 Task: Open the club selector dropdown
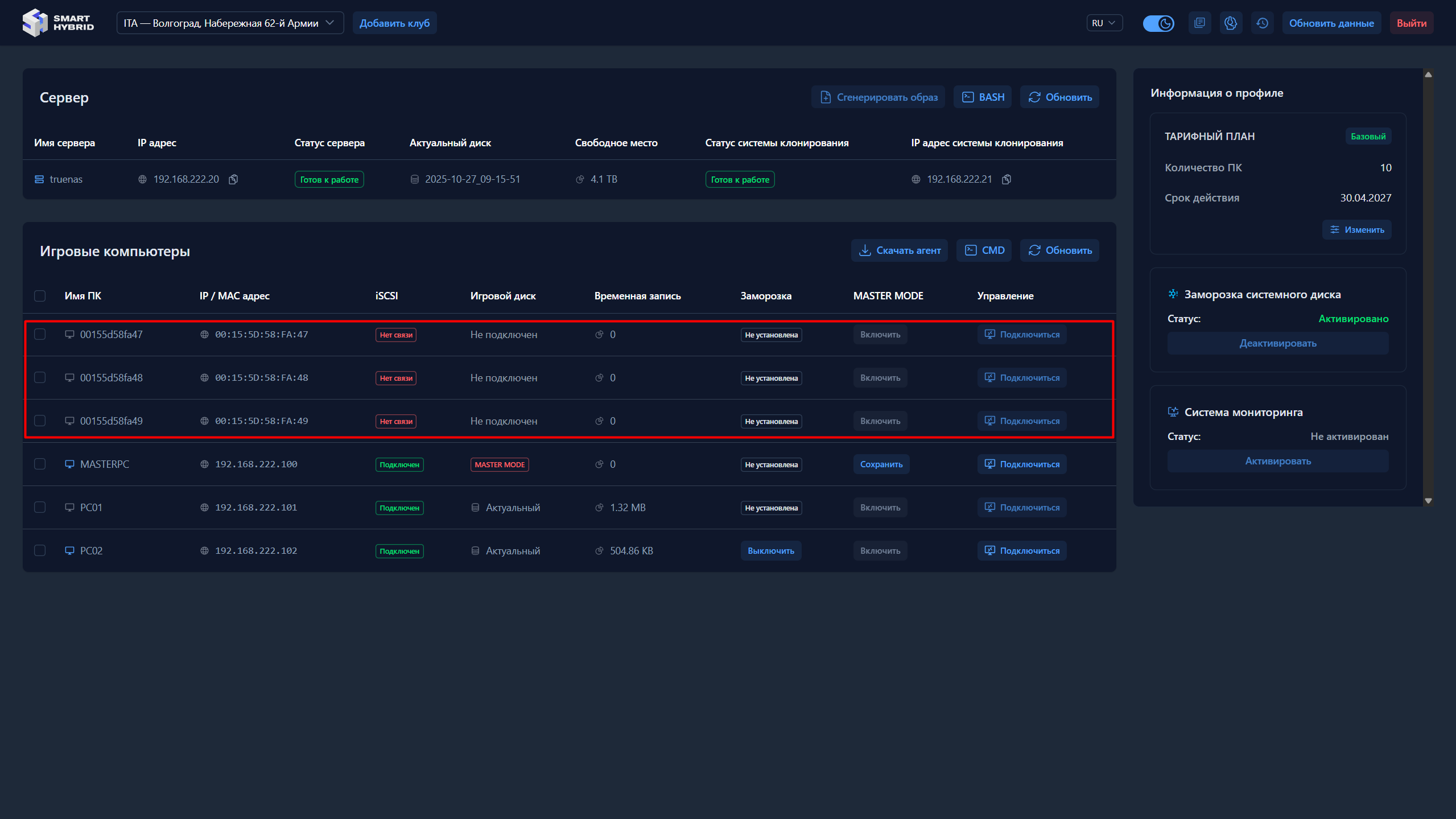coord(230,23)
